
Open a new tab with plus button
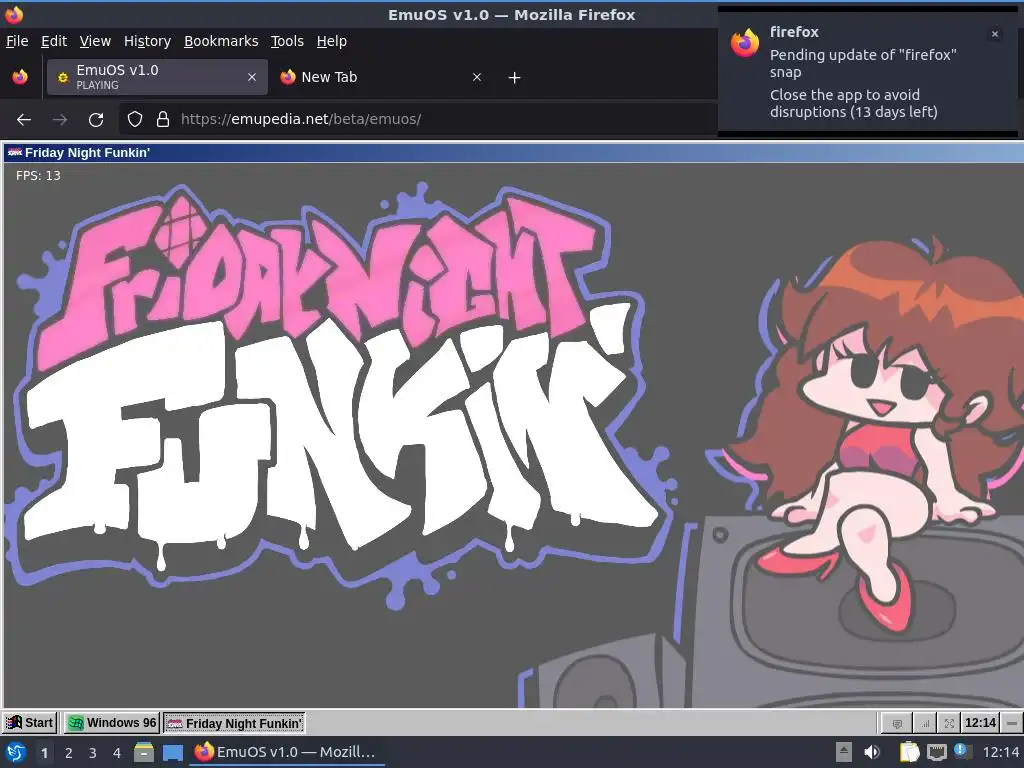tap(515, 78)
